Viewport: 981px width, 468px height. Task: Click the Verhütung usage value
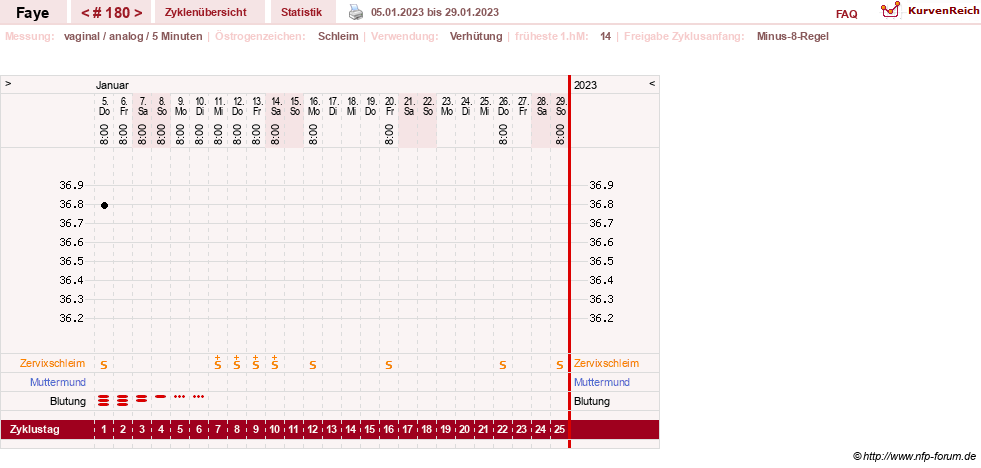(x=476, y=36)
